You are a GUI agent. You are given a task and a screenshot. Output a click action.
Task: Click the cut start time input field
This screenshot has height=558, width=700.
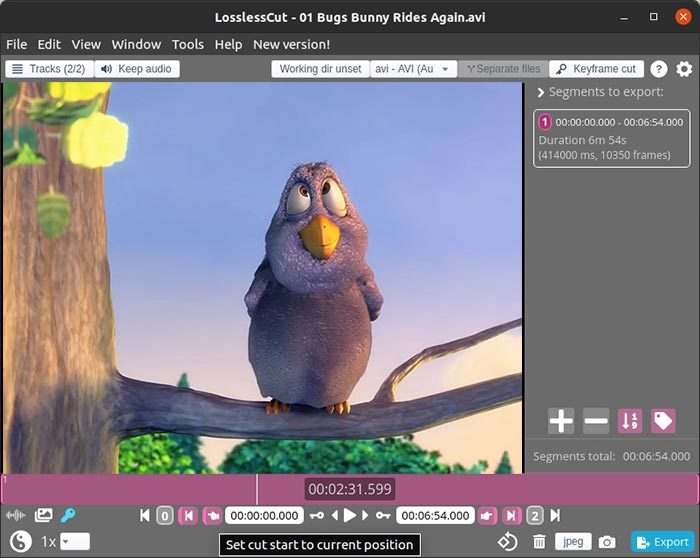click(264, 516)
